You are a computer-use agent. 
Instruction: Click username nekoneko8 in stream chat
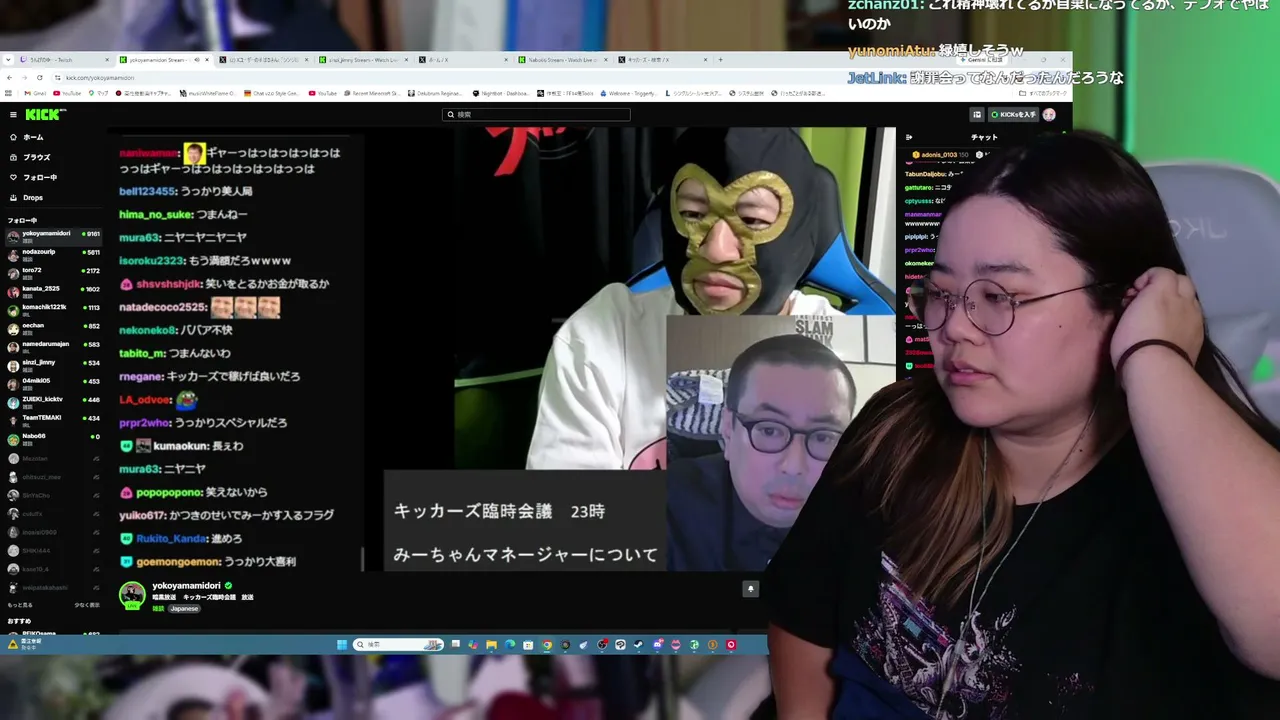147,330
